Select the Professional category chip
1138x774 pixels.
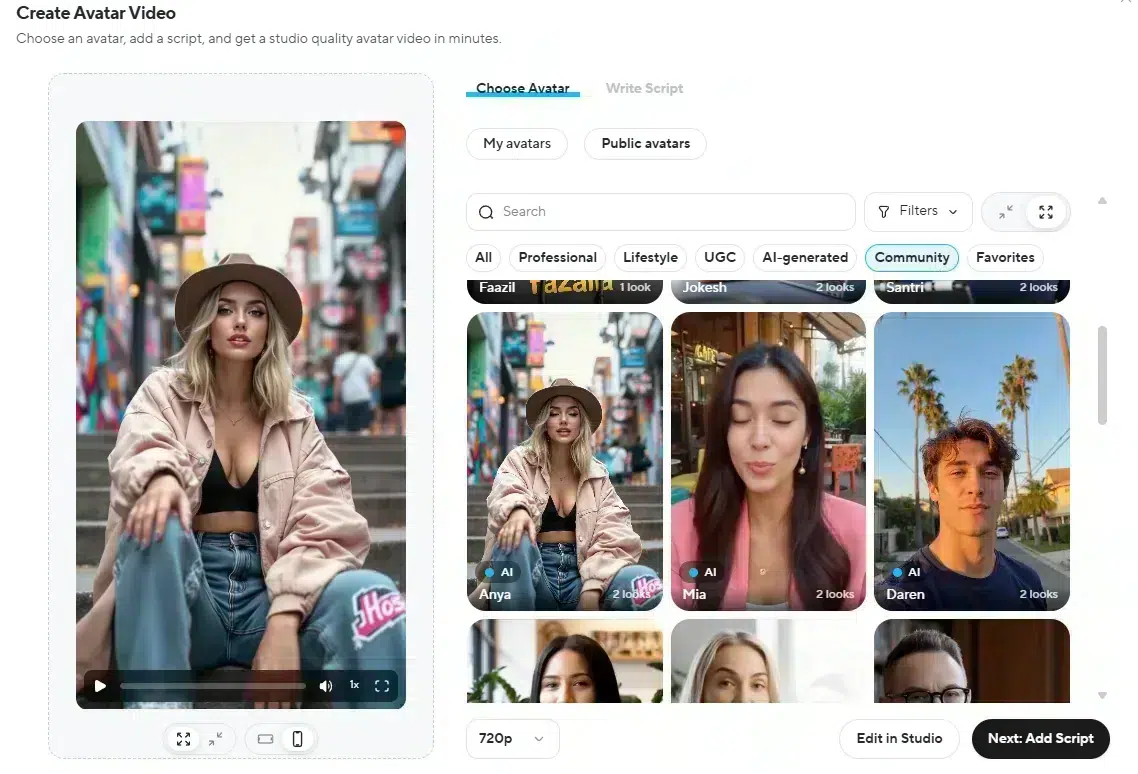click(x=557, y=258)
